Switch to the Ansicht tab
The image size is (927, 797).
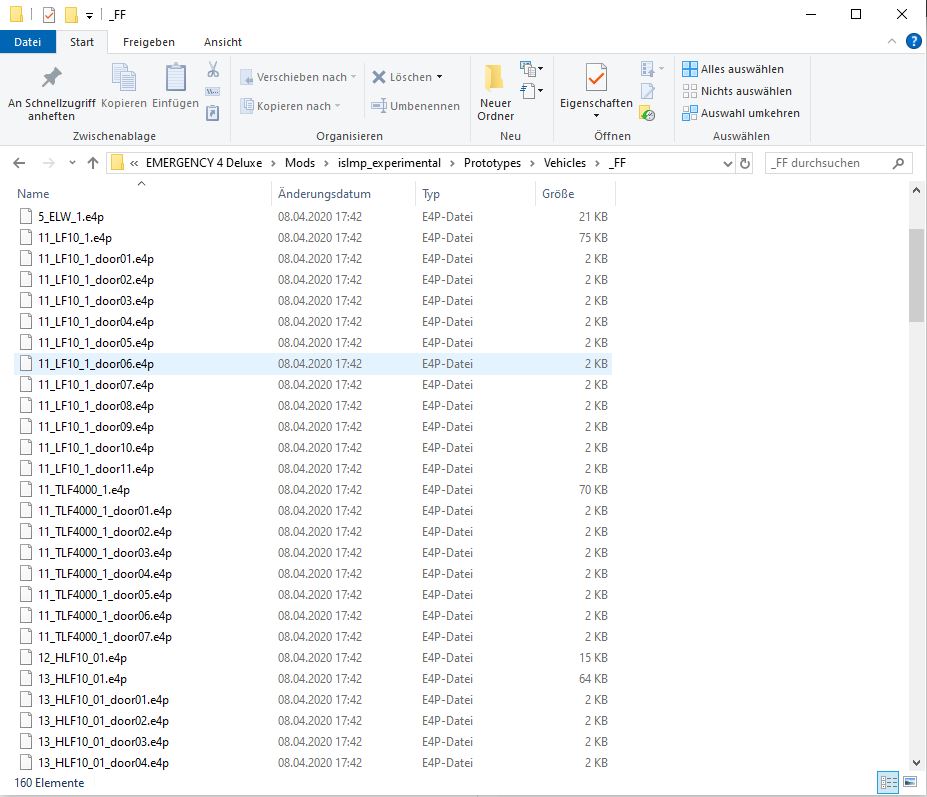(x=222, y=42)
